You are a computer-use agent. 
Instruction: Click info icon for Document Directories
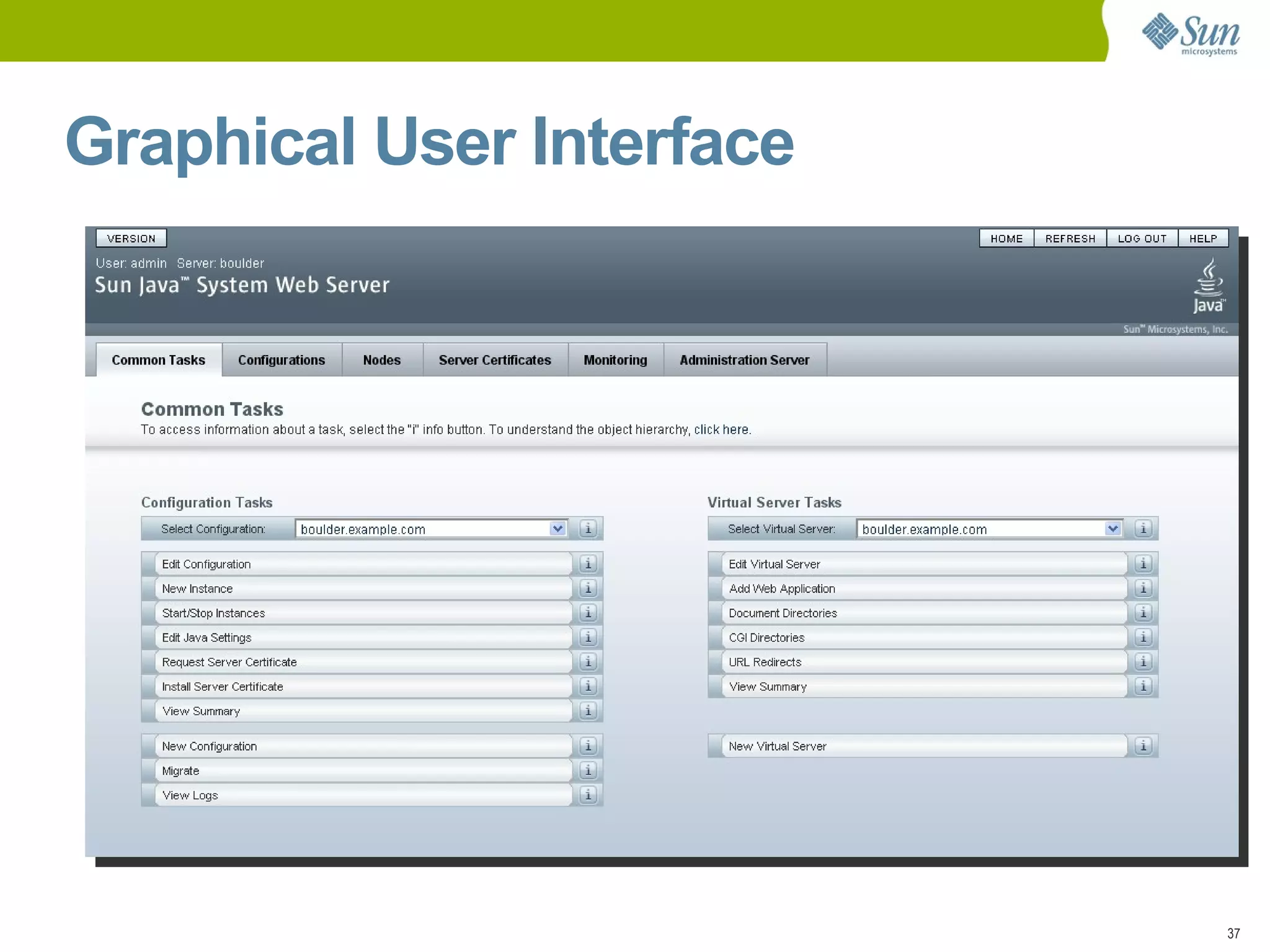coord(1143,612)
